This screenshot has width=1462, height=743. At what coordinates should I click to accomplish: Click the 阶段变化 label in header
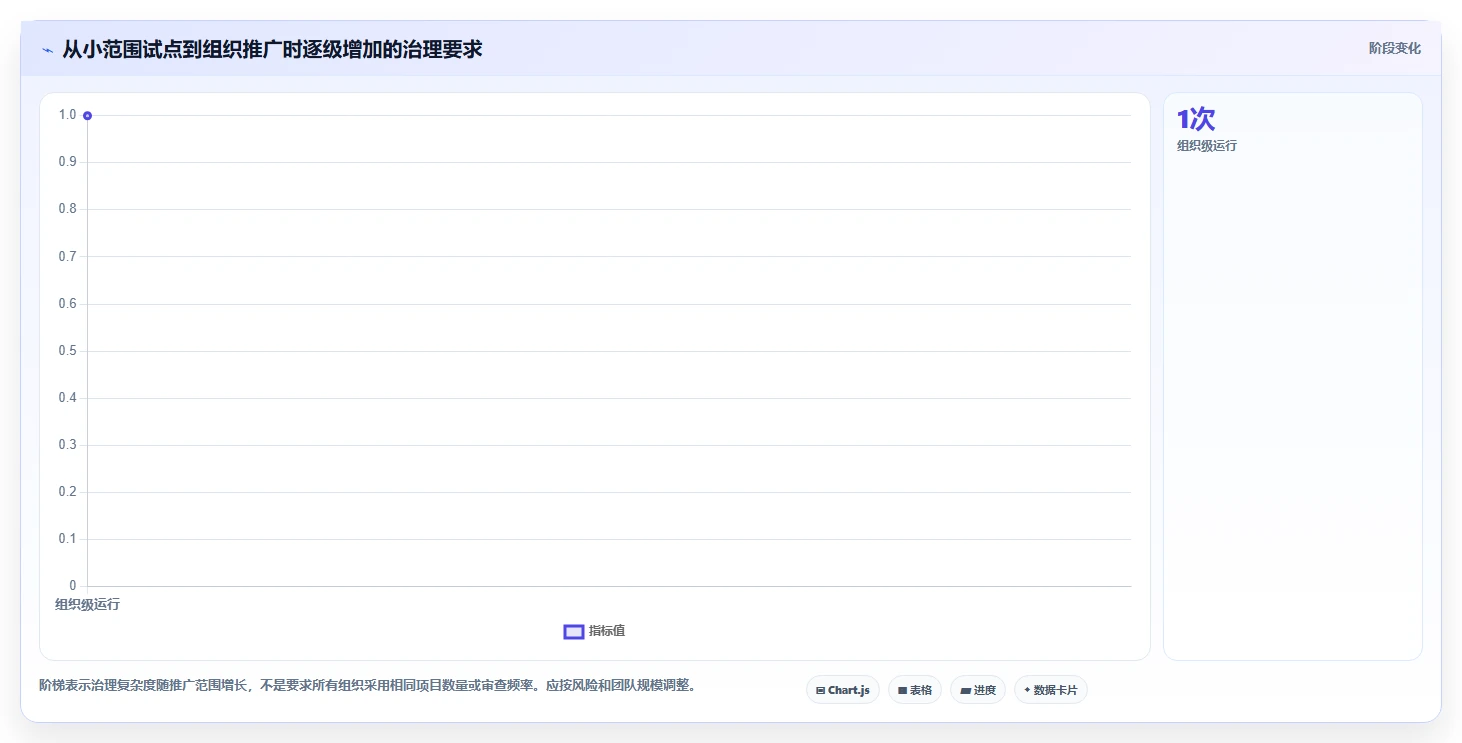click(x=1395, y=48)
